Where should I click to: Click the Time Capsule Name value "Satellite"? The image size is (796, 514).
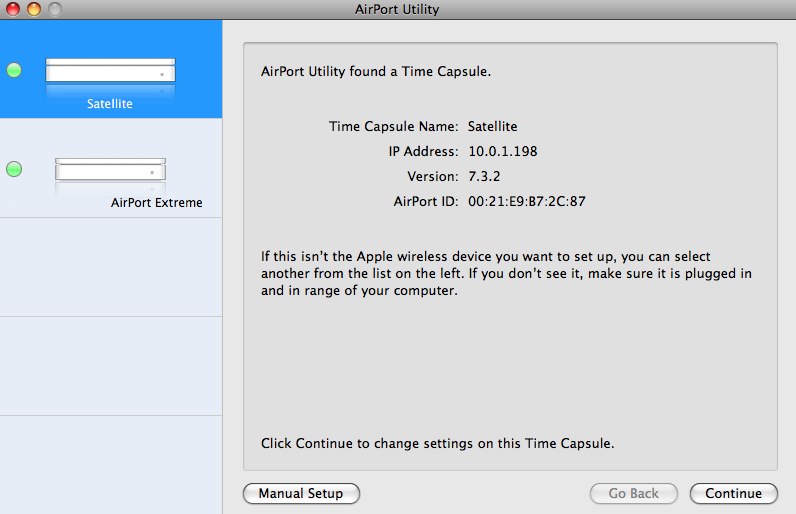tap(492, 127)
